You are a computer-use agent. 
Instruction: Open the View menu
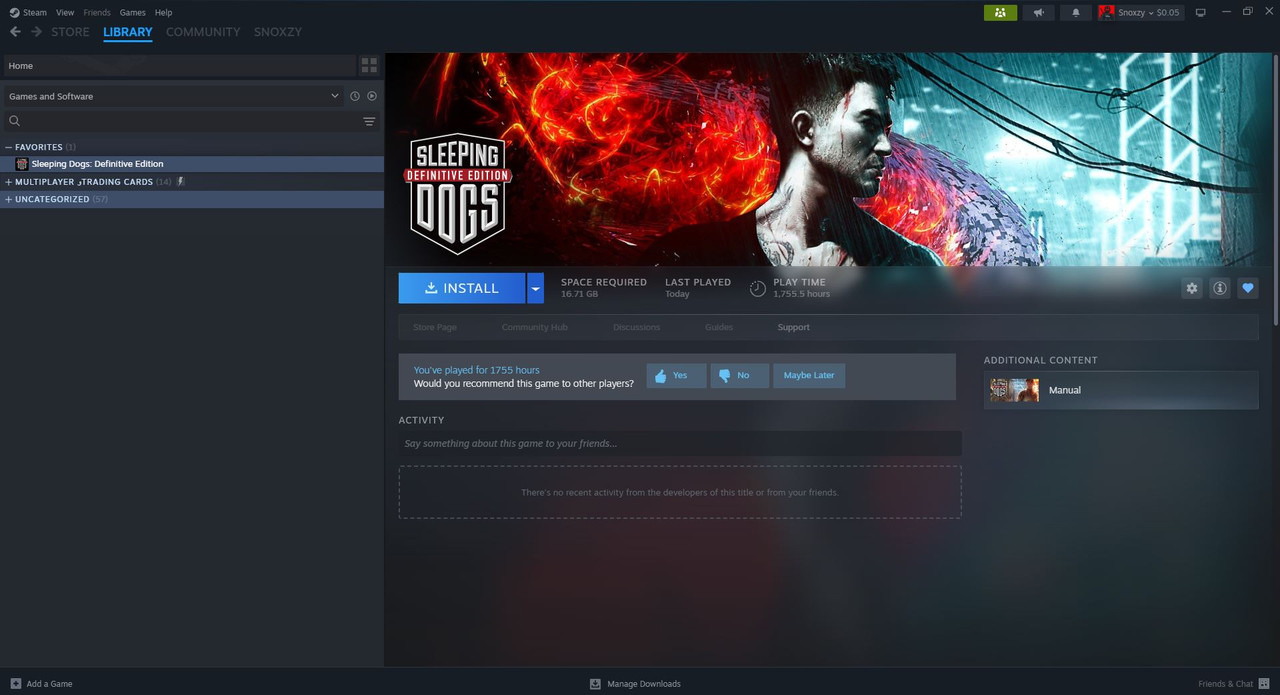tap(65, 12)
